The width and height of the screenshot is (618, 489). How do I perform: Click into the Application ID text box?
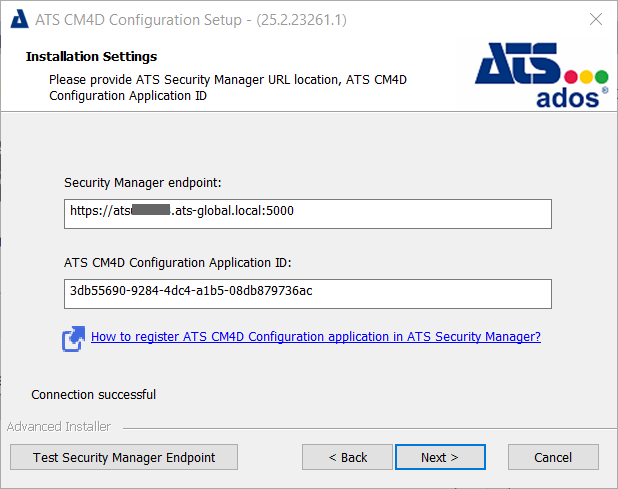307,294
